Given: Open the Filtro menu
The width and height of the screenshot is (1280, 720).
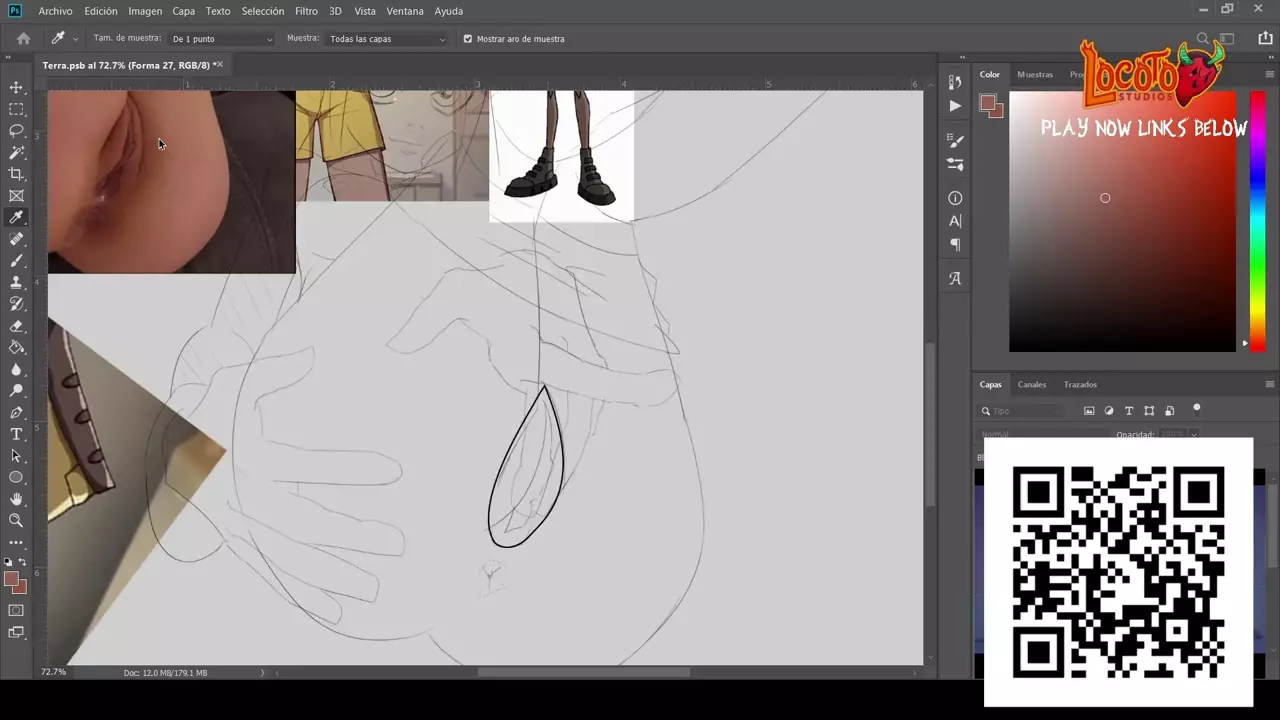Looking at the screenshot, I should point(306,11).
